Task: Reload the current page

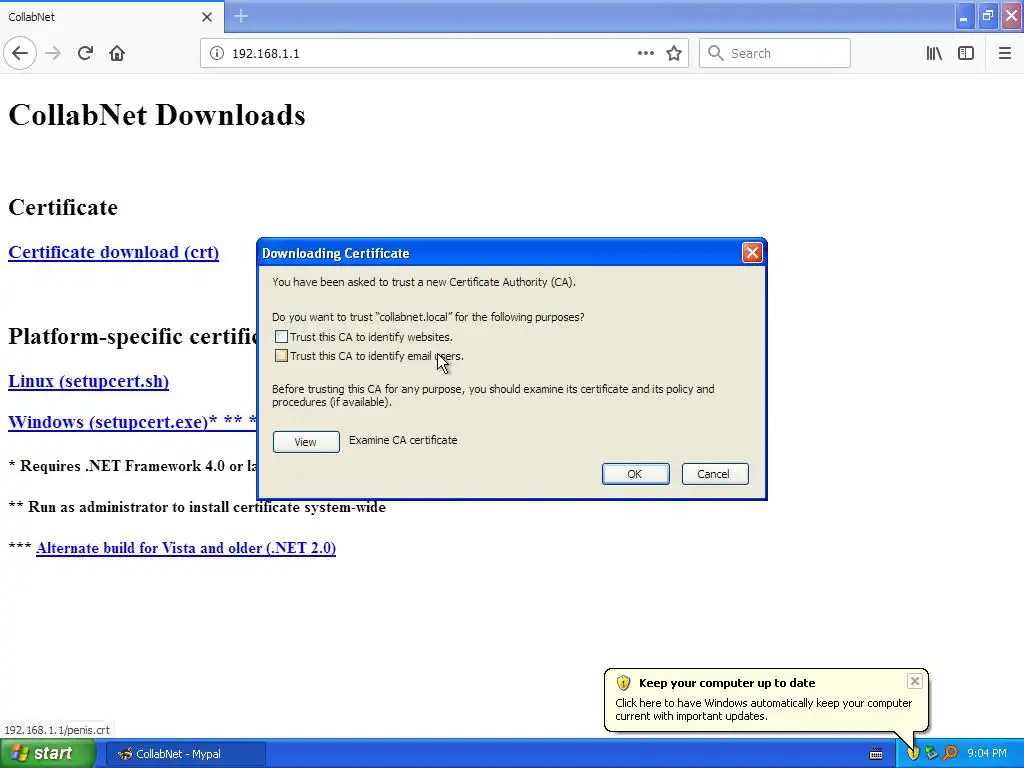Action: coord(86,53)
